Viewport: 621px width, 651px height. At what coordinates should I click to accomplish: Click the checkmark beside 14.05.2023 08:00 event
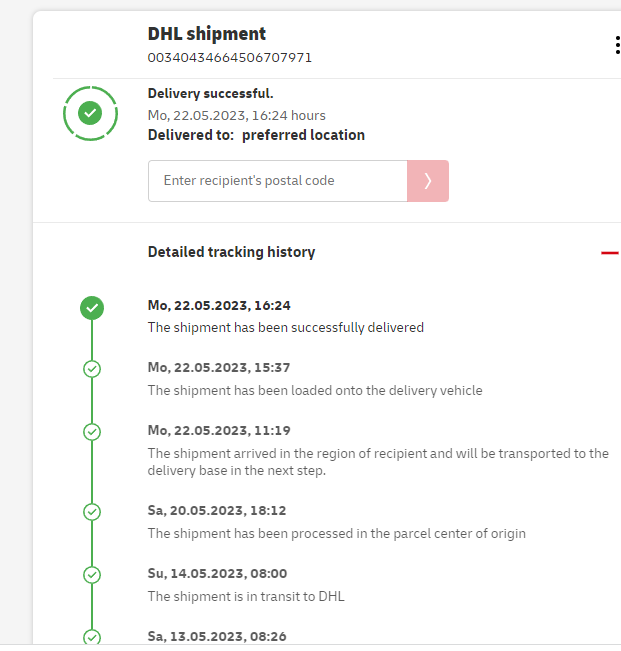coord(92,575)
